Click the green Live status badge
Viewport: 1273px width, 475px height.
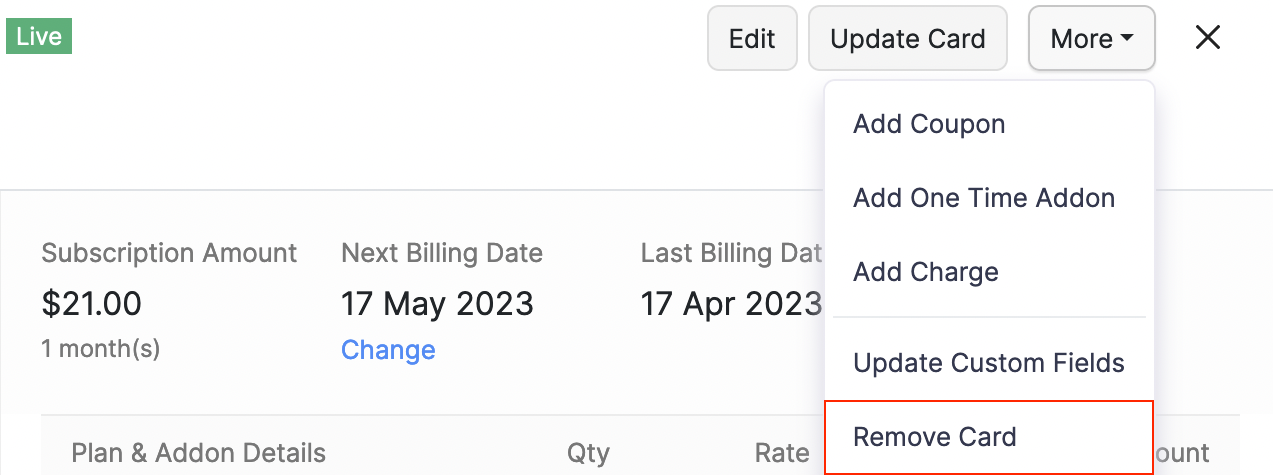[x=40, y=37]
